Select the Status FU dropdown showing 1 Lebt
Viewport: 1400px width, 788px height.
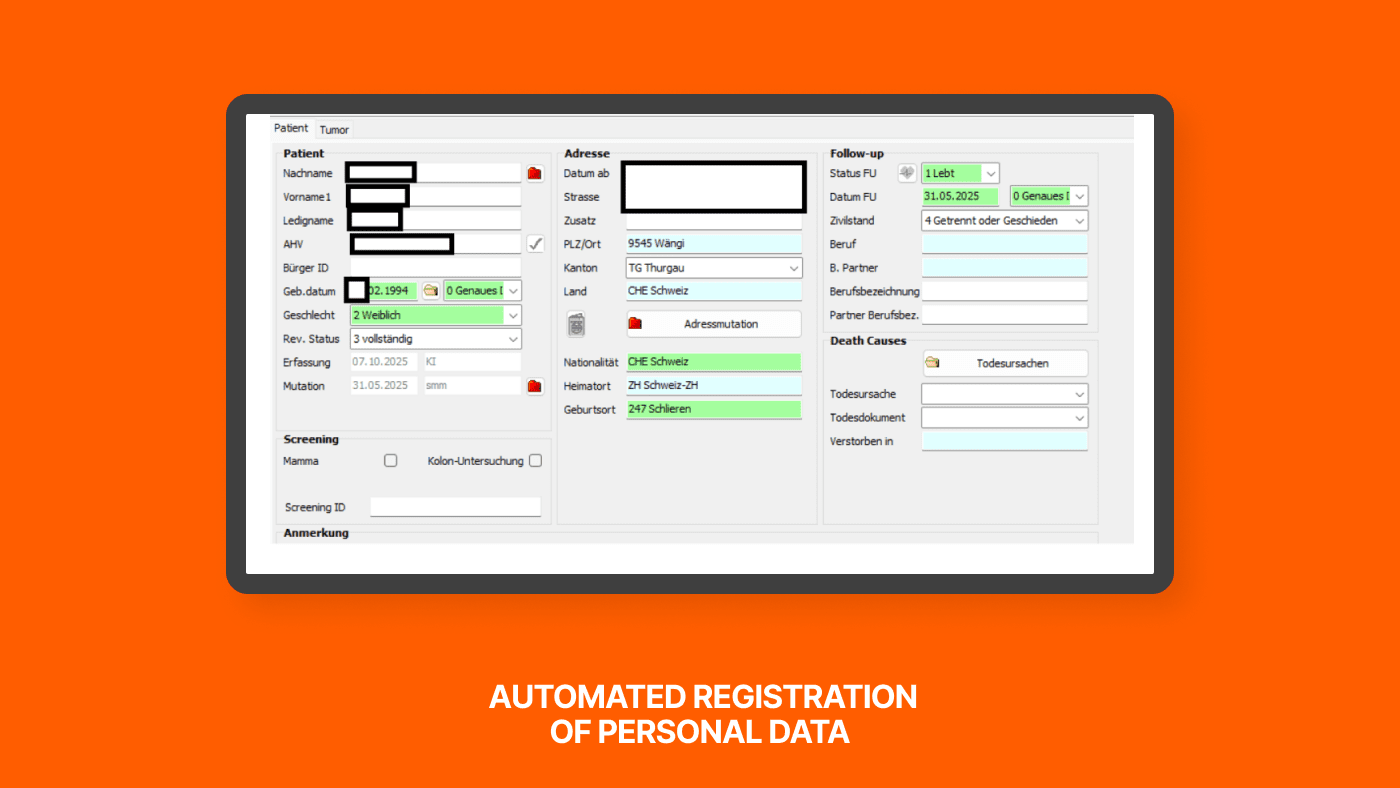click(959, 173)
